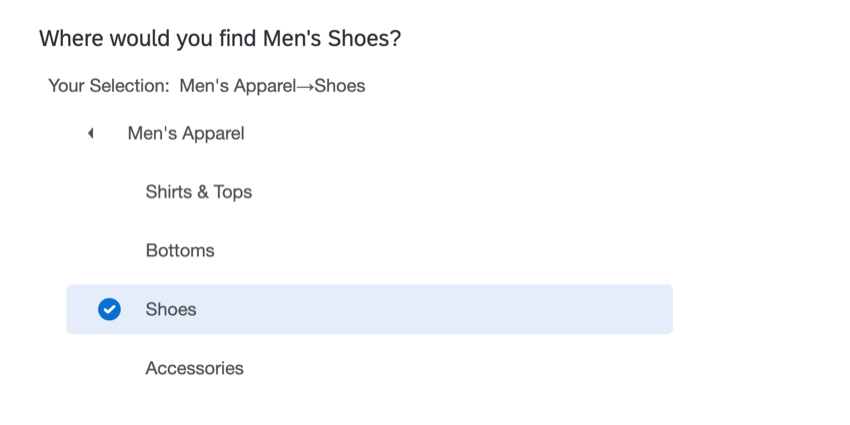Image resolution: width=850 pixels, height=425 pixels.
Task: Toggle the Shoes row selection indicator
Action: [x=110, y=310]
